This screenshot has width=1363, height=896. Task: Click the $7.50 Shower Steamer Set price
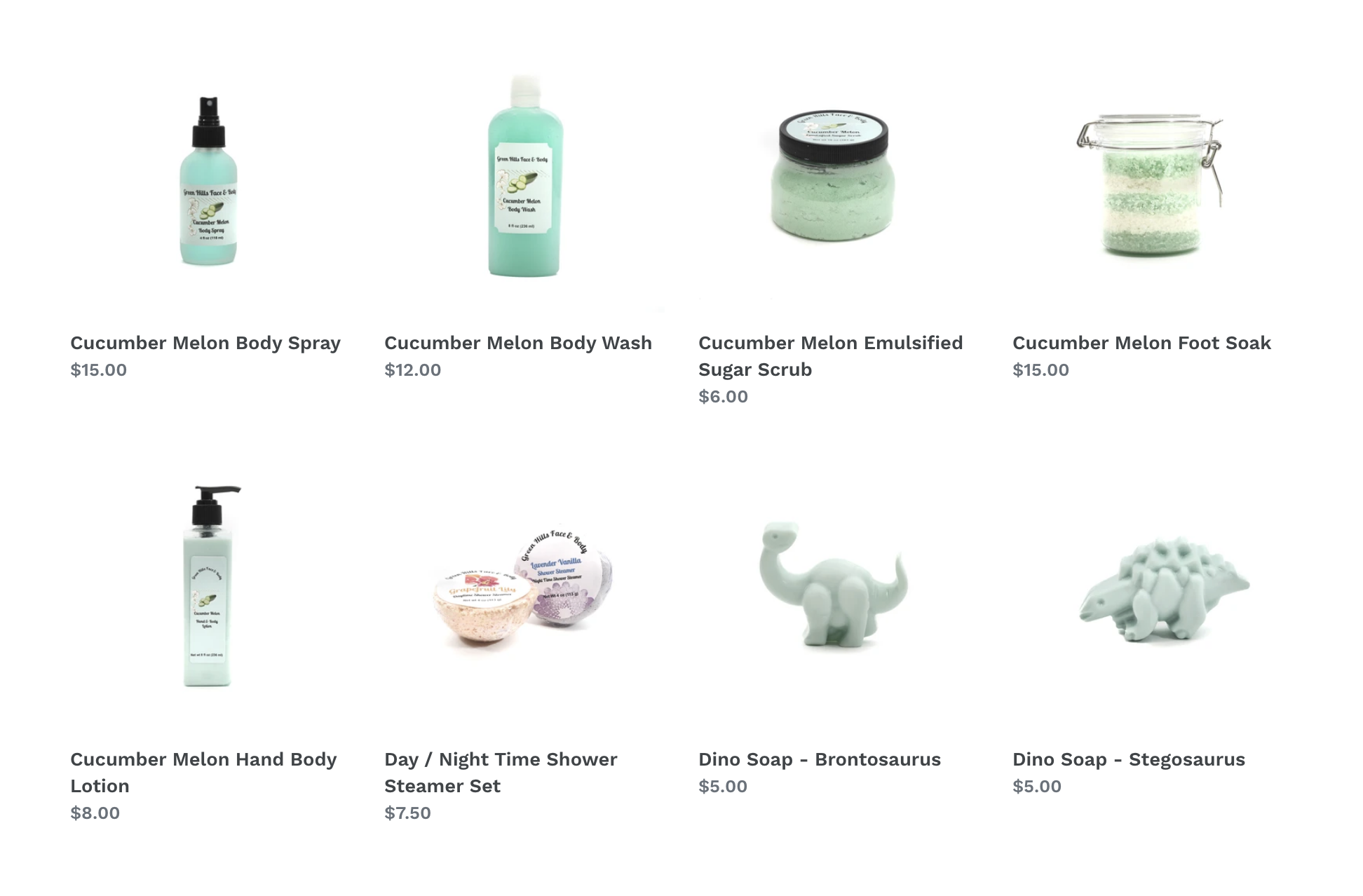407,813
